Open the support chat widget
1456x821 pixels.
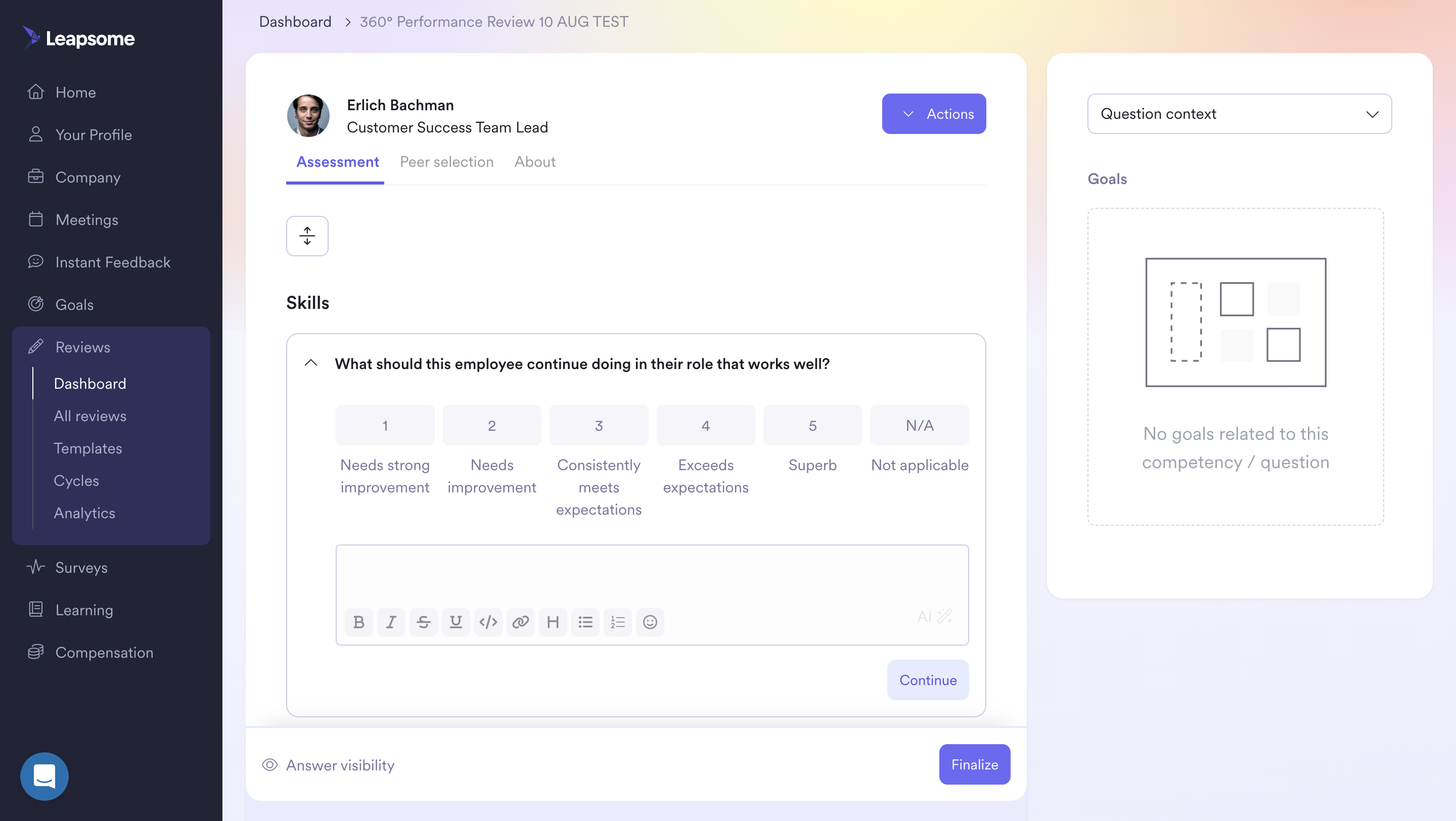pos(44,776)
